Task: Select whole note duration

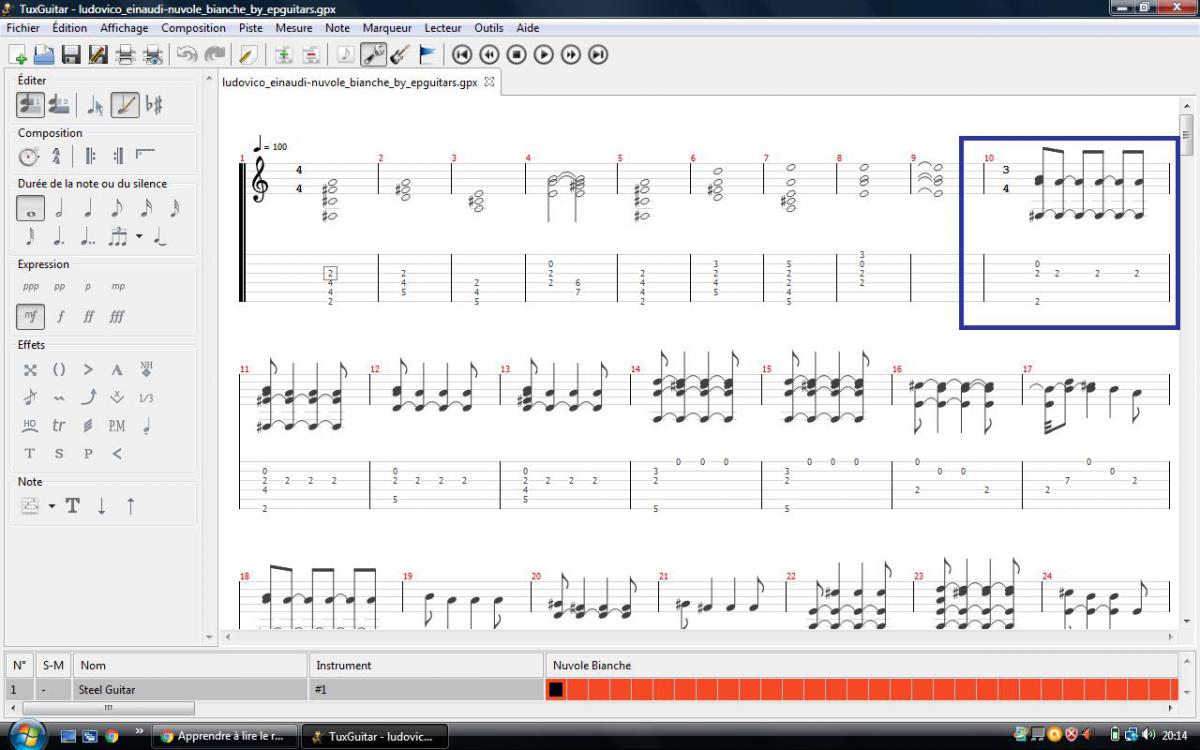Action: [30, 209]
